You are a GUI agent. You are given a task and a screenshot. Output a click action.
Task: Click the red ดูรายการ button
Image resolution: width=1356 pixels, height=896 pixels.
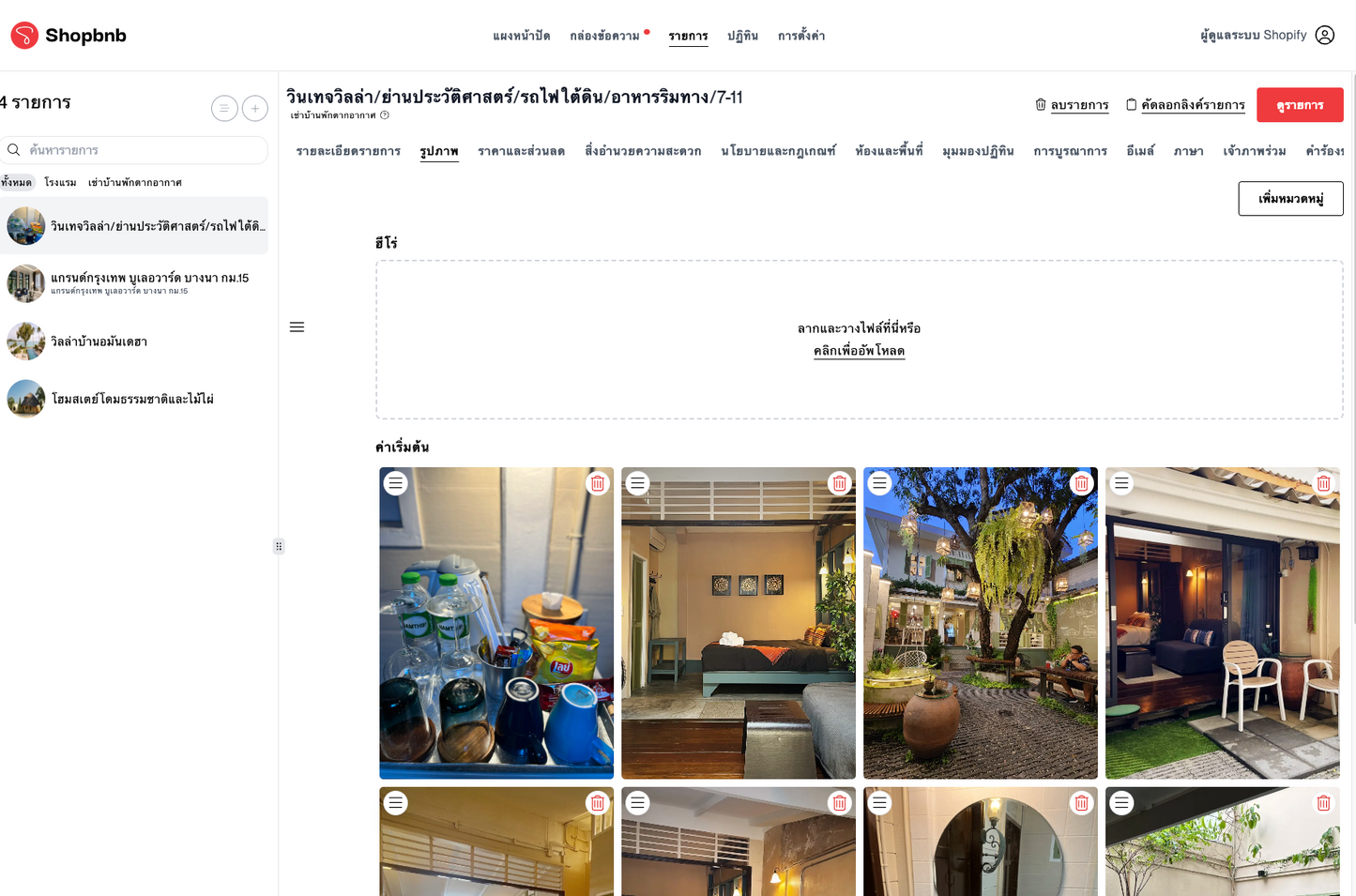(x=1299, y=105)
